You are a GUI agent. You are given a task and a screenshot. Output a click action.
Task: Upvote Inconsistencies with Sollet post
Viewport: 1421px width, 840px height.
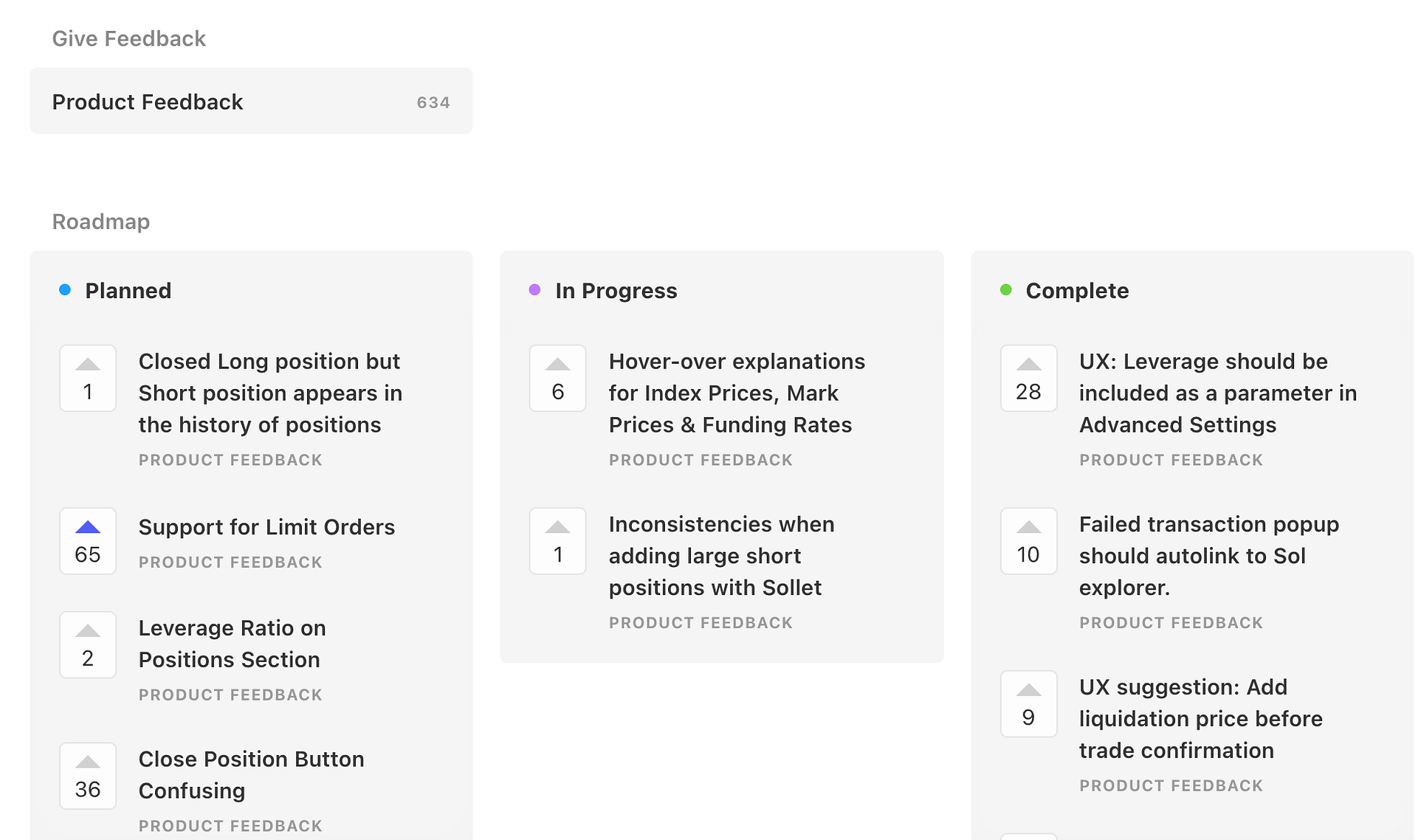557,541
